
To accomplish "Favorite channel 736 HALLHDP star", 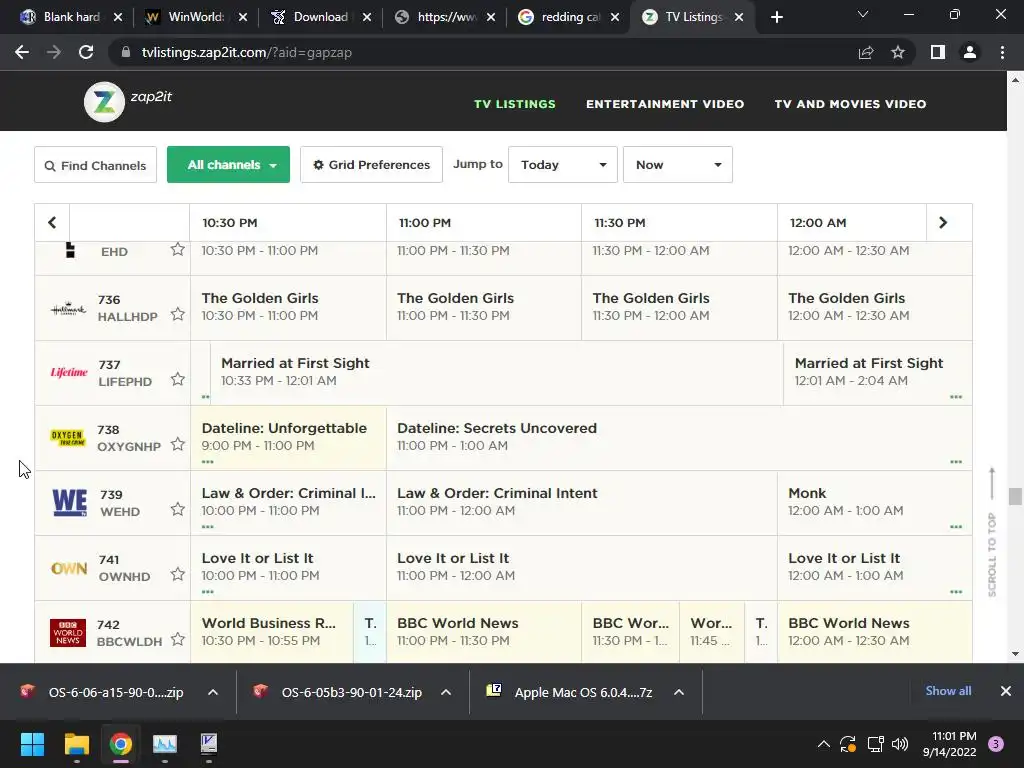I will coord(178,314).
